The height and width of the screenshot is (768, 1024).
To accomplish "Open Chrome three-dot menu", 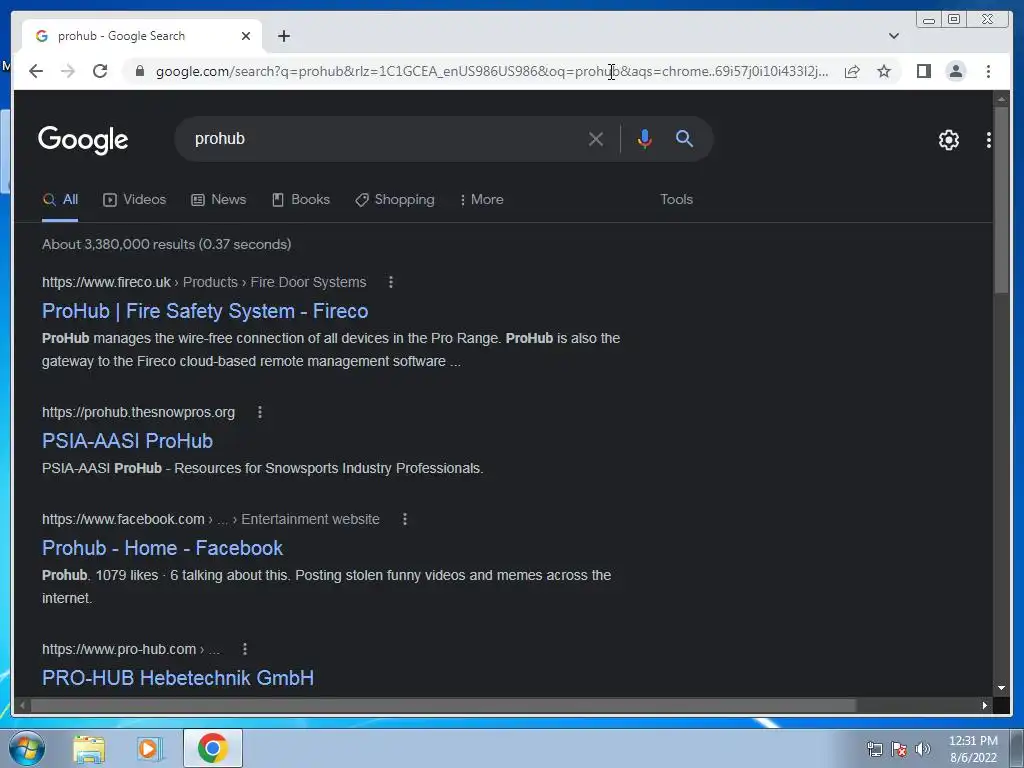I will pos(988,71).
